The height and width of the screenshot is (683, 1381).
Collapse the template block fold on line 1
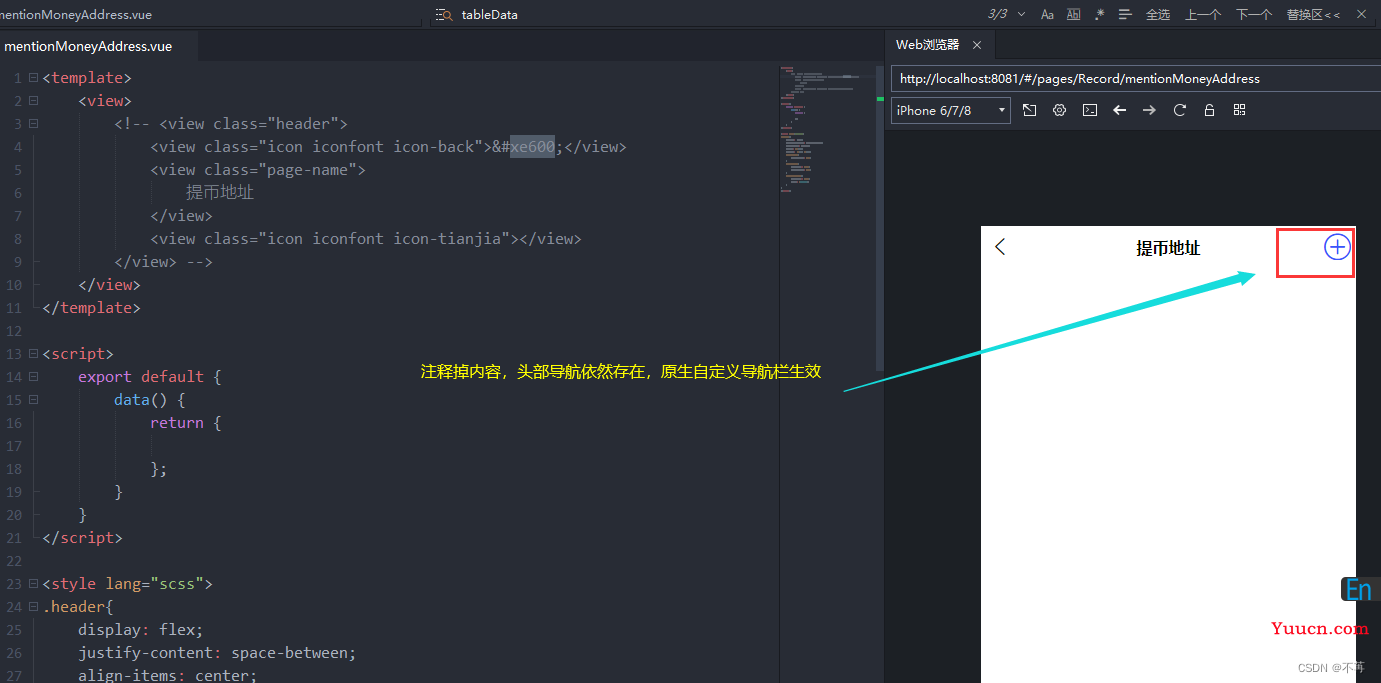click(34, 78)
